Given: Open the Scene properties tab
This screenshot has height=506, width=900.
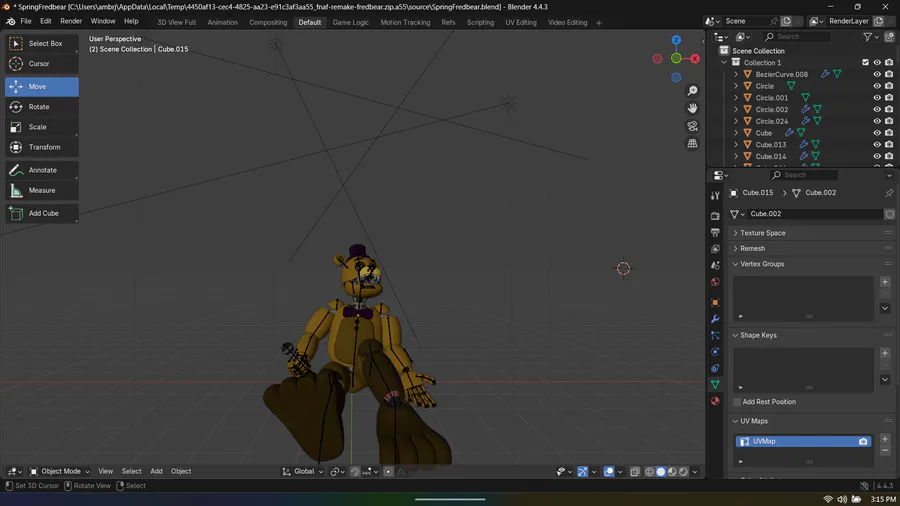Looking at the screenshot, I should [715, 266].
